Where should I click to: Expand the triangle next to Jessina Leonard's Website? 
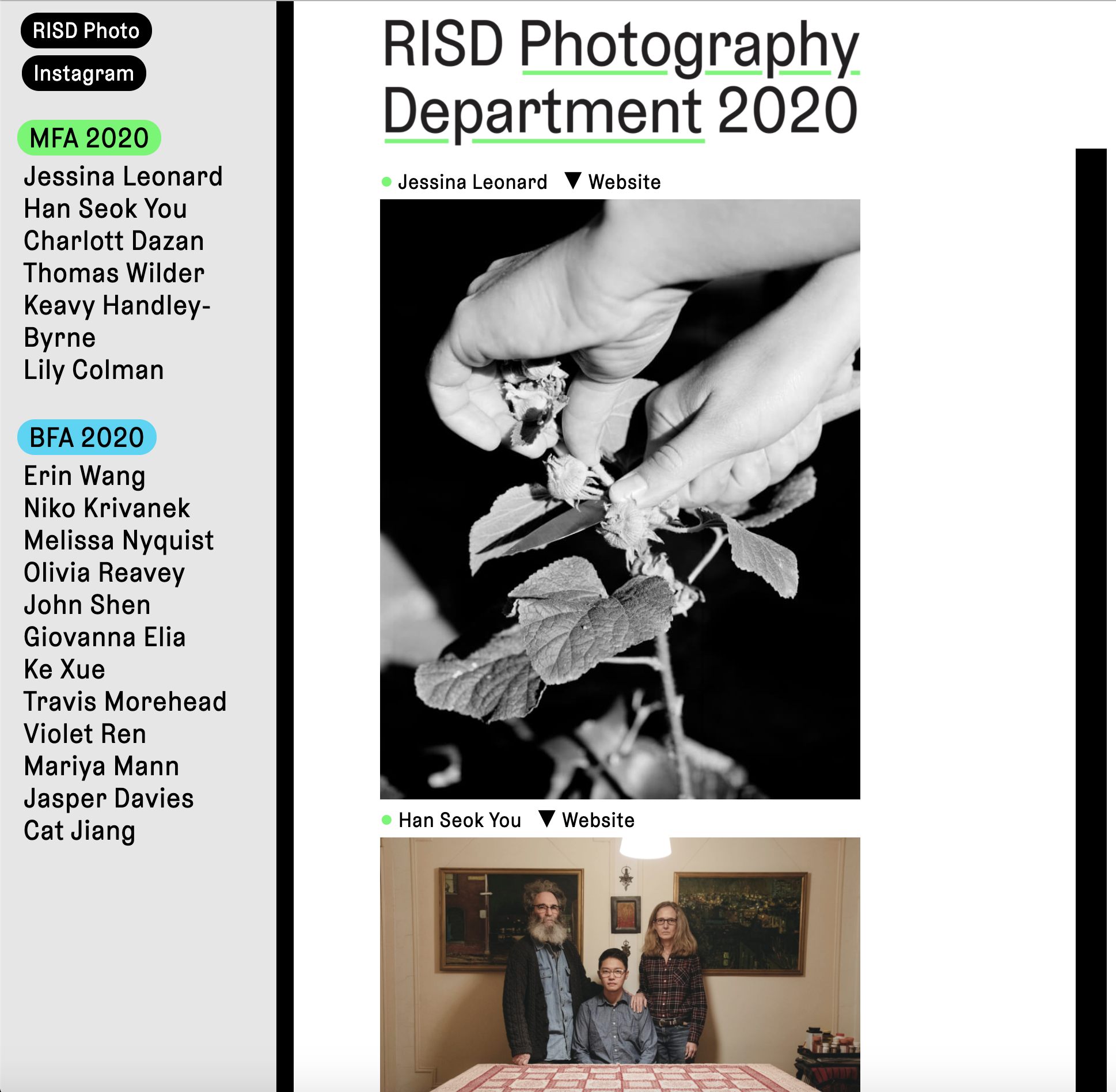[x=573, y=181]
